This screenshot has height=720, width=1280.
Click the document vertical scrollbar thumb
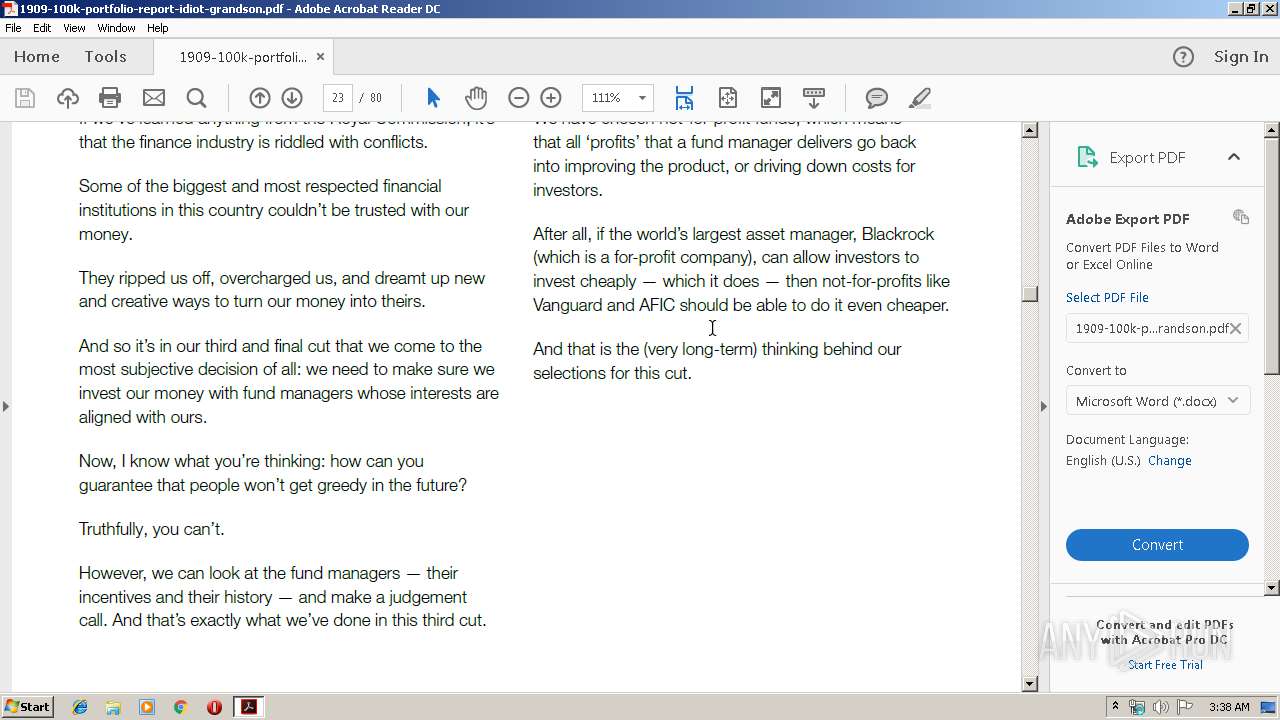pyautogui.click(x=1029, y=293)
